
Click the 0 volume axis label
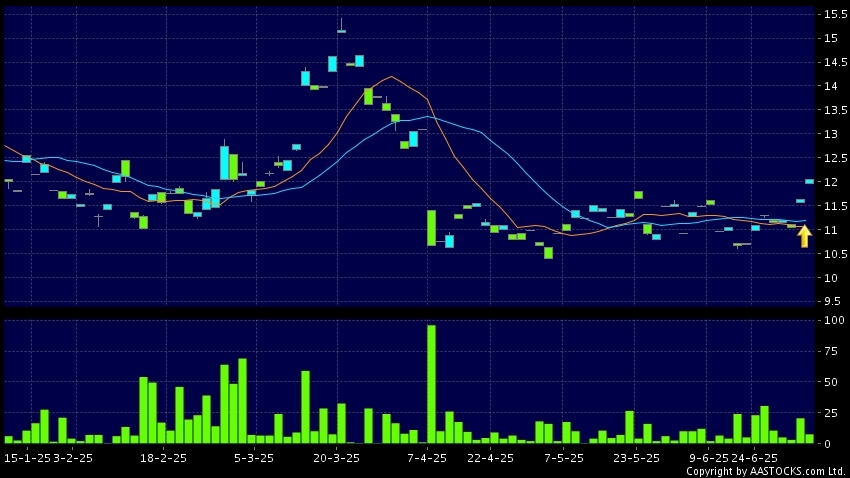point(827,444)
